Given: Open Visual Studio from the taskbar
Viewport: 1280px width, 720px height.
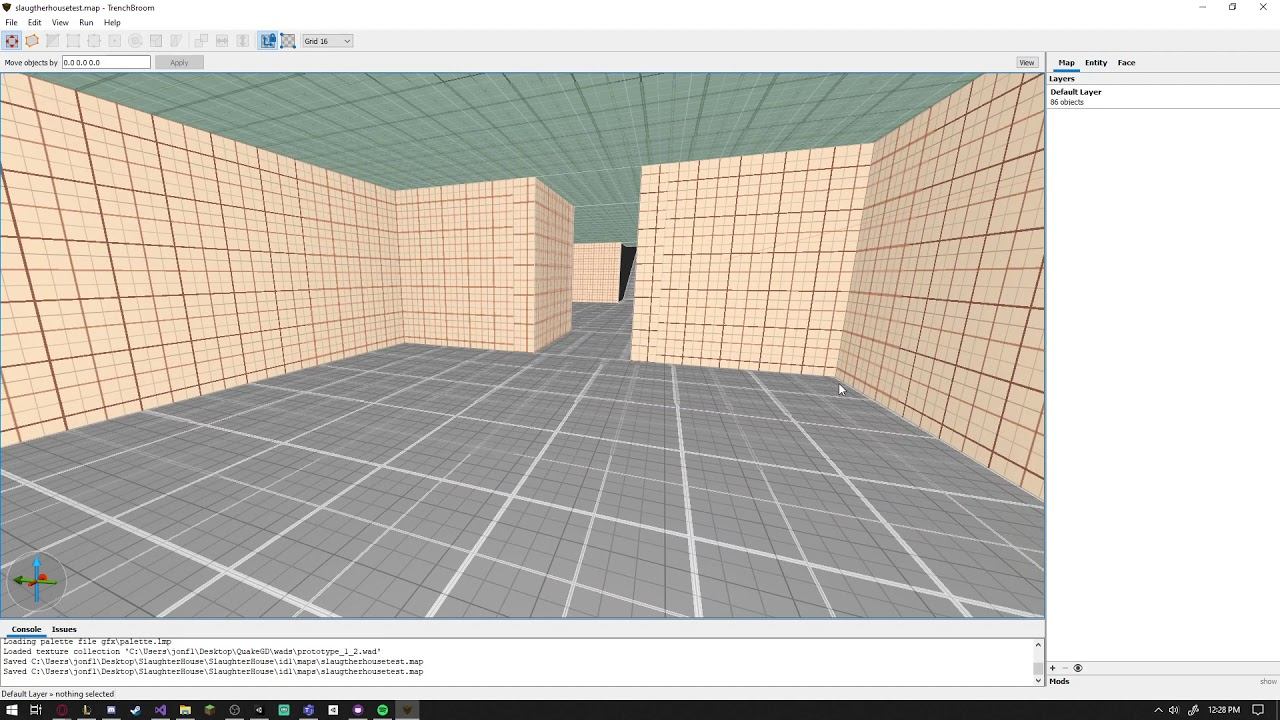Looking at the screenshot, I should point(160,710).
